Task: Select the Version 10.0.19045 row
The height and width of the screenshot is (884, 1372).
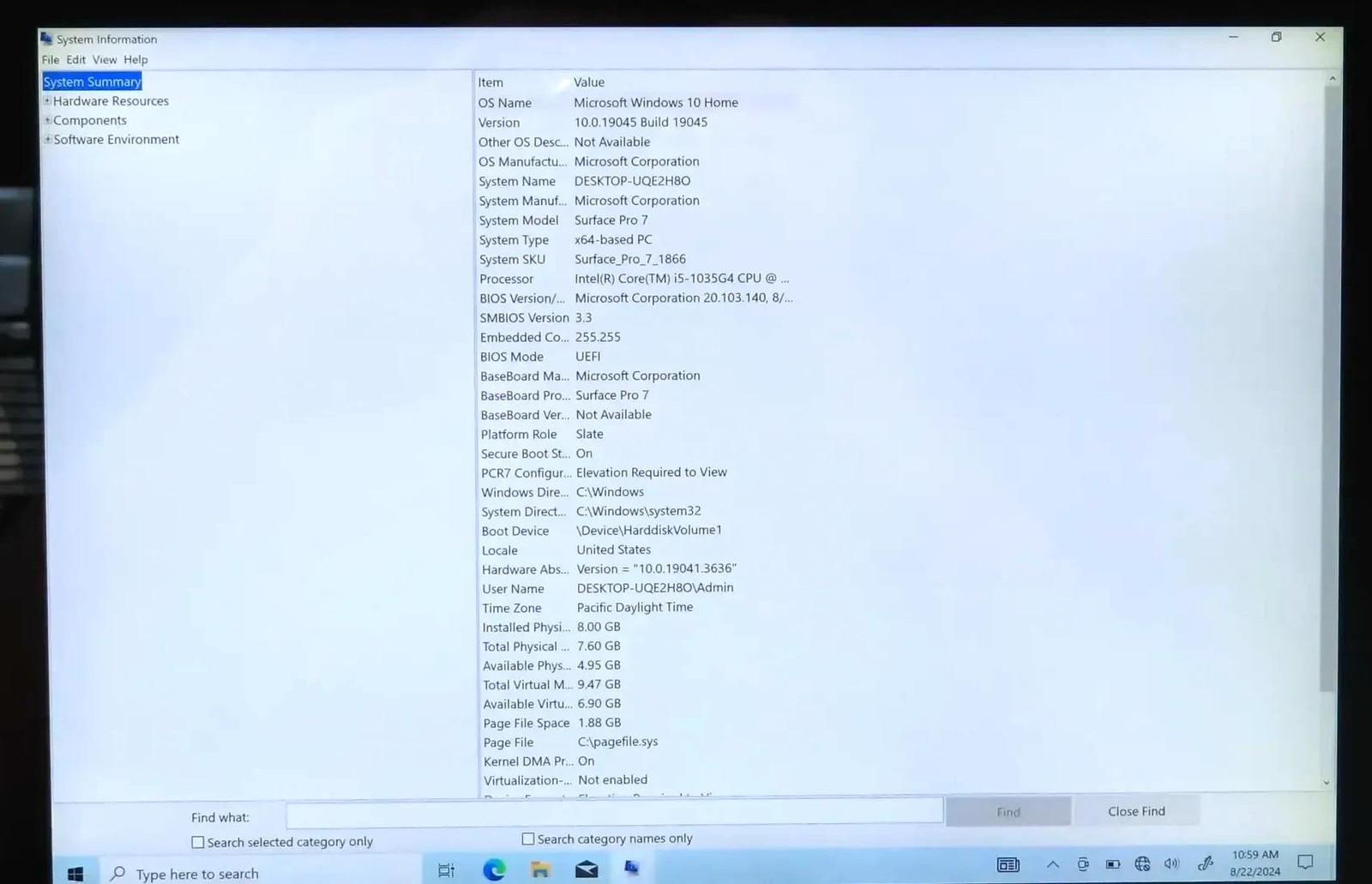Action: (x=593, y=122)
